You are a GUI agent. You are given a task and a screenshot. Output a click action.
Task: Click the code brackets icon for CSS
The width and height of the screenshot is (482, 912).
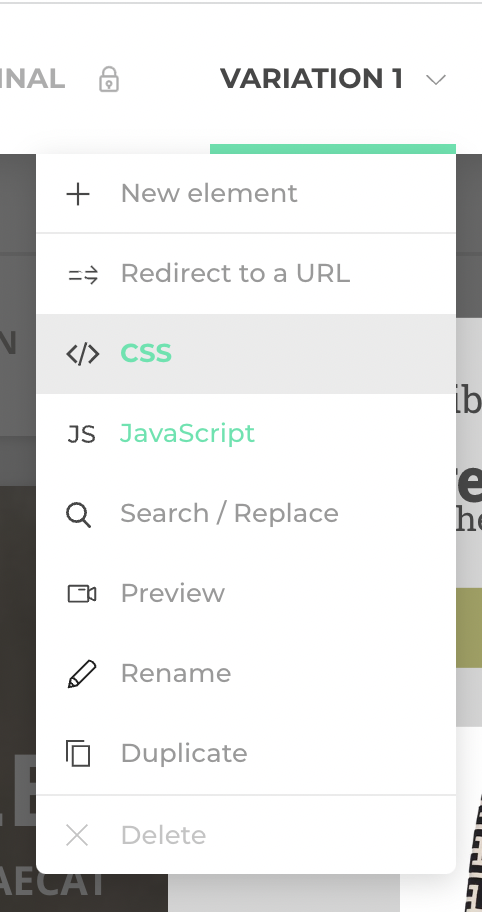[x=83, y=354]
